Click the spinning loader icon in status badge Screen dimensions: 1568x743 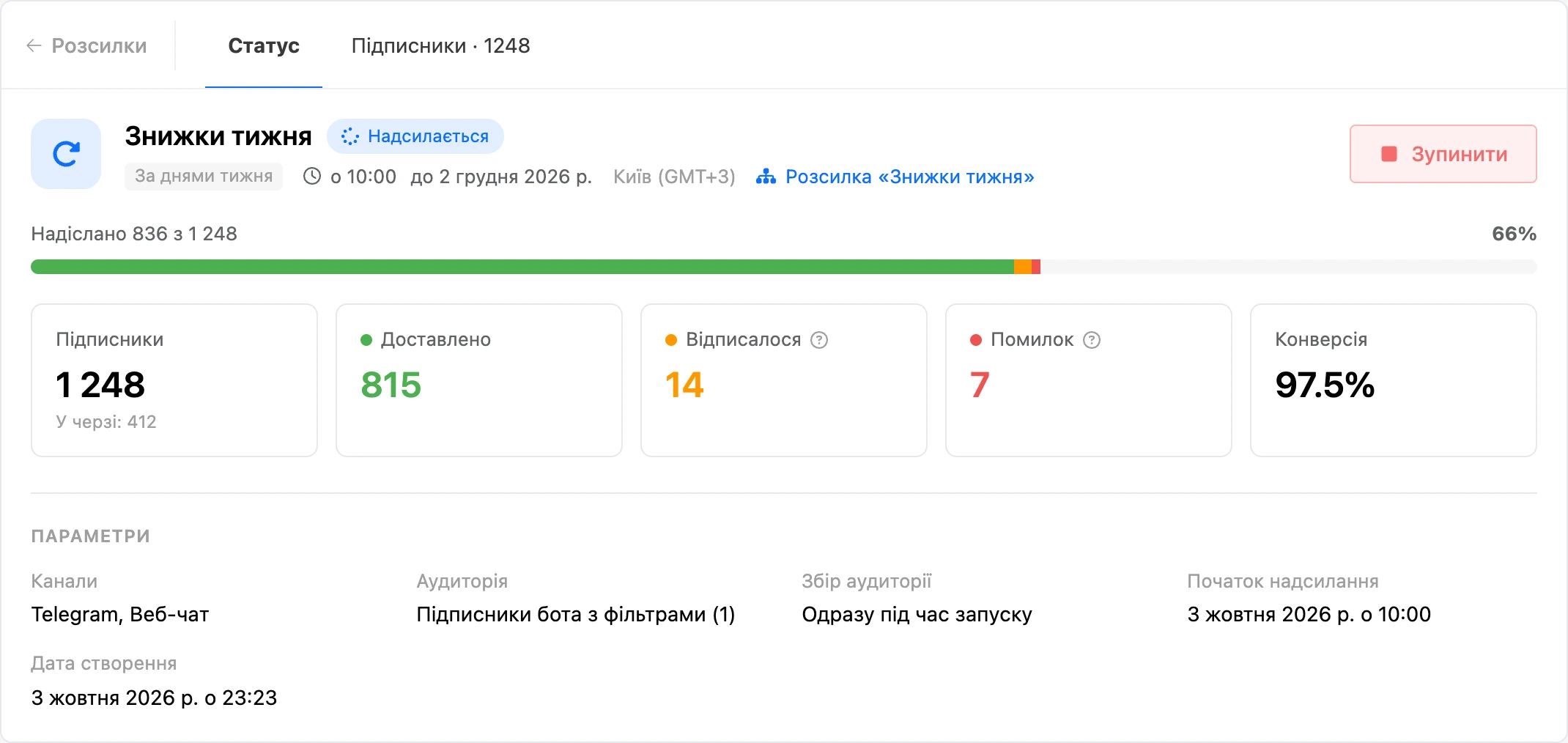(x=350, y=136)
